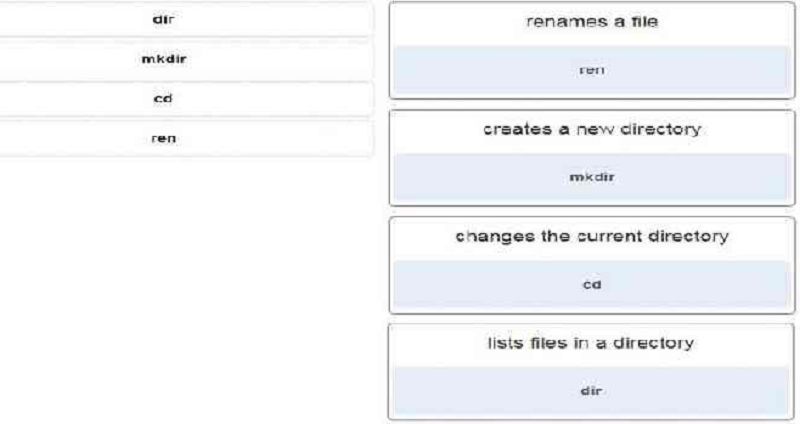Select the 'ren' option in left list
The image size is (800, 424).
pyautogui.click(x=163, y=138)
